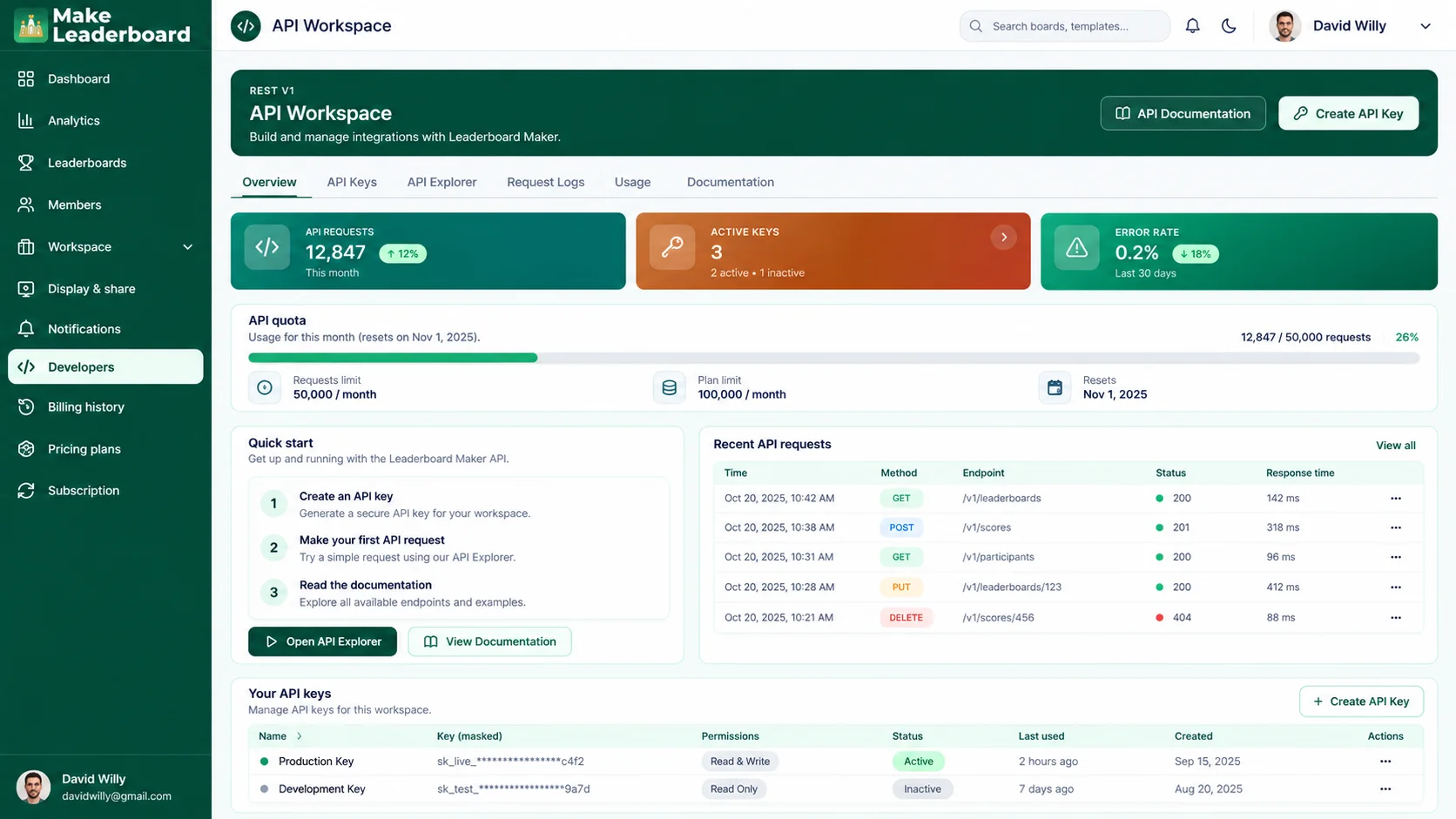Click the header notification bell icon
The image size is (1456, 819).
[x=1192, y=26]
